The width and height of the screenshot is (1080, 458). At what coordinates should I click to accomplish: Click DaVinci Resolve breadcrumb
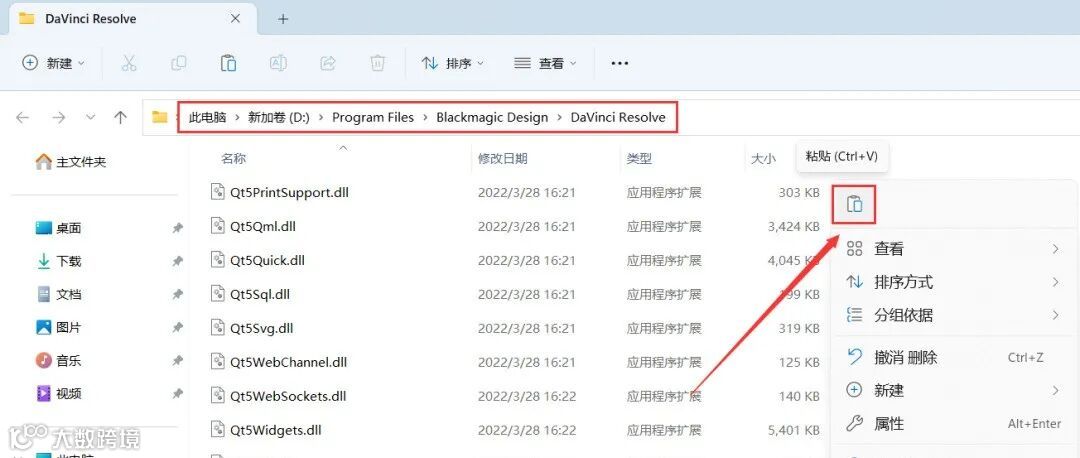(618, 118)
